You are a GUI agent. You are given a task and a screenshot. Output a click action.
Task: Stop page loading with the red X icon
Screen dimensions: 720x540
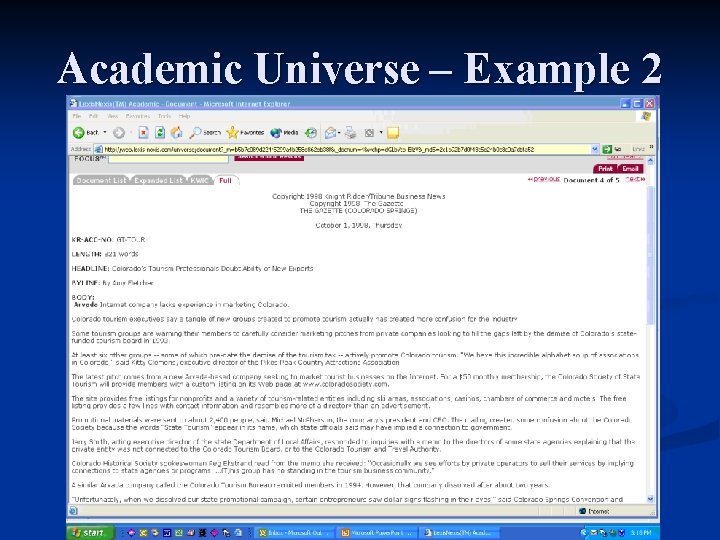pyautogui.click(x=143, y=133)
